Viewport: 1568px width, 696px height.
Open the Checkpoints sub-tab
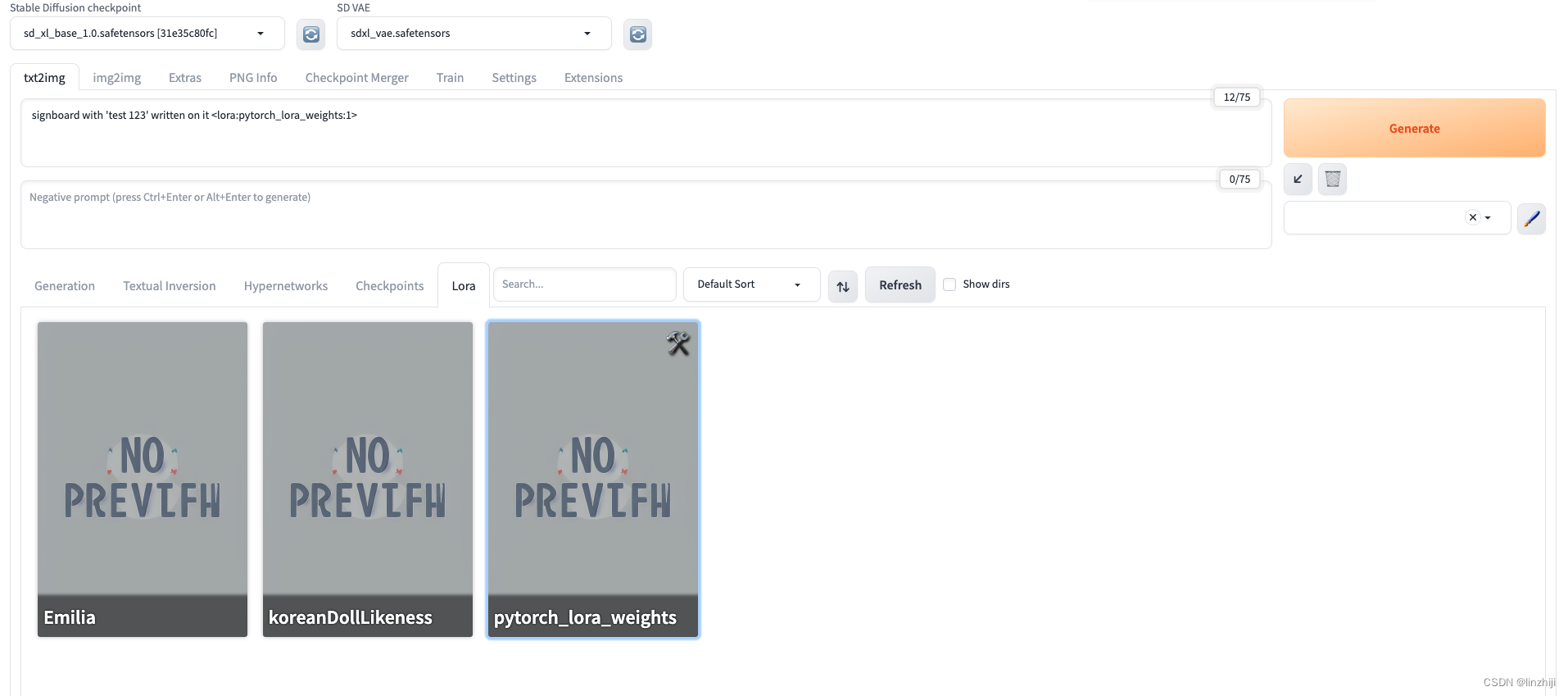(390, 286)
